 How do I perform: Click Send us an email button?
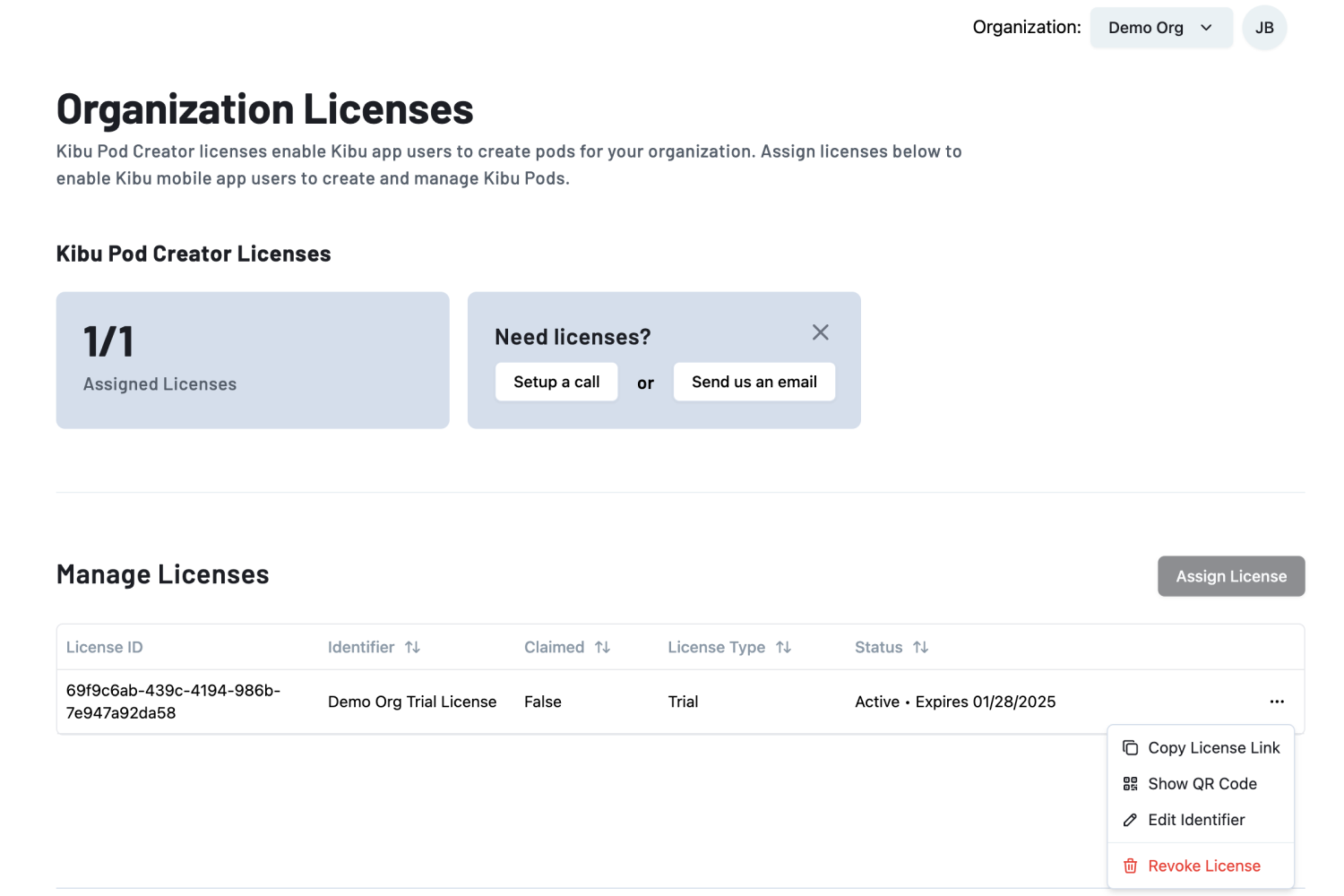[x=754, y=382]
